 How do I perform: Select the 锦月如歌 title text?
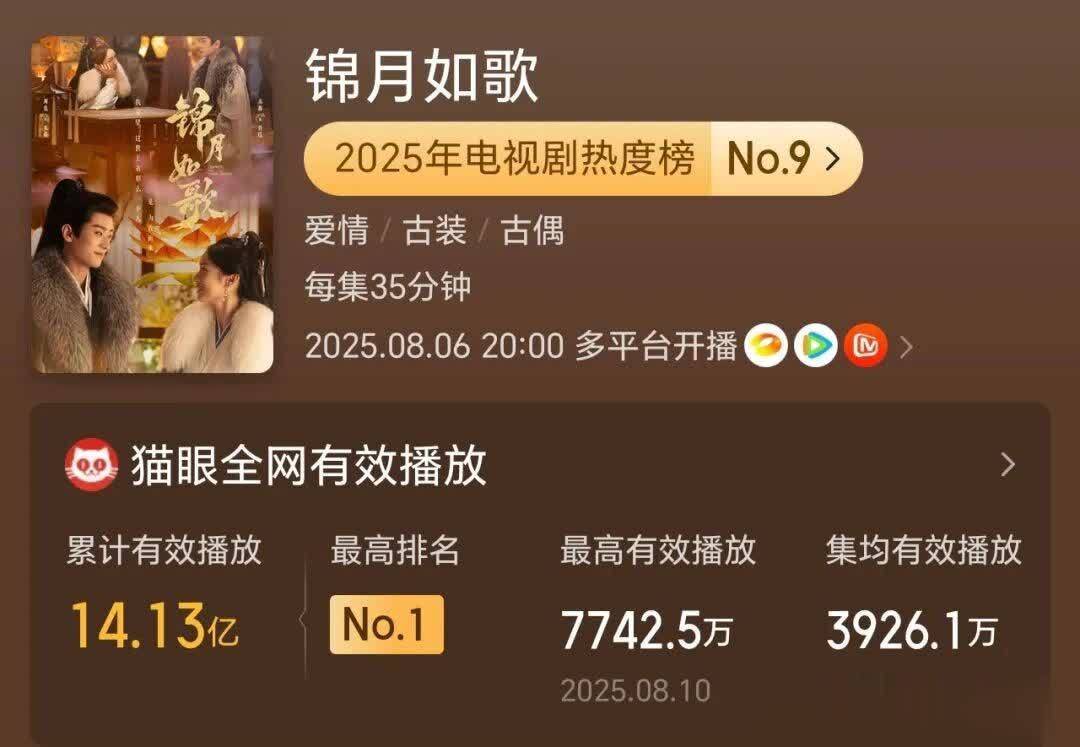[422, 76]
